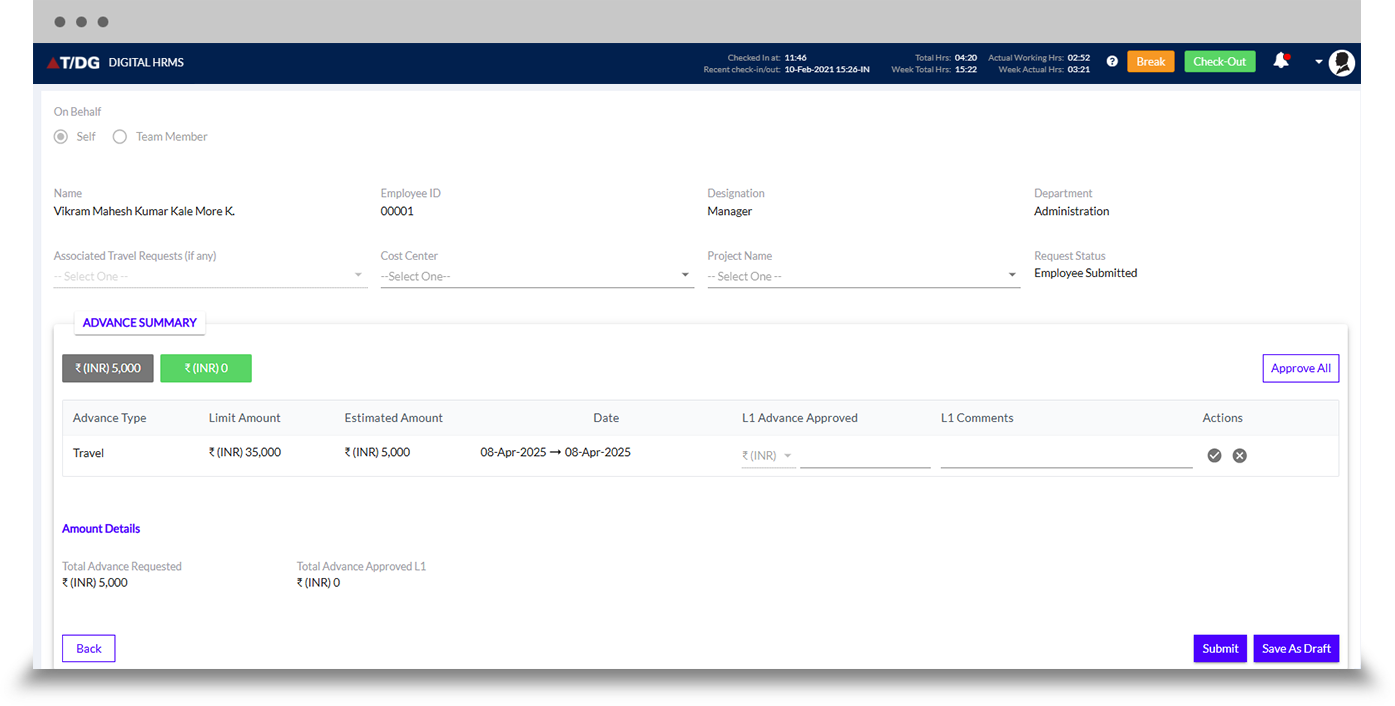
Task: Open the Cost Center dropdown
Action: click(536, 276)
